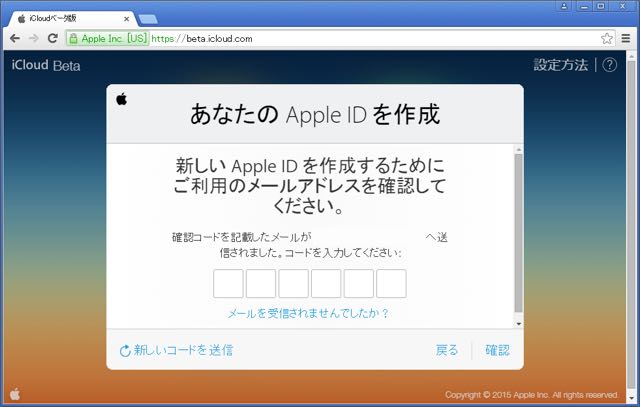
Task: Click the dialog scrollbar down arrow
Action: click(x=519, y=324)
